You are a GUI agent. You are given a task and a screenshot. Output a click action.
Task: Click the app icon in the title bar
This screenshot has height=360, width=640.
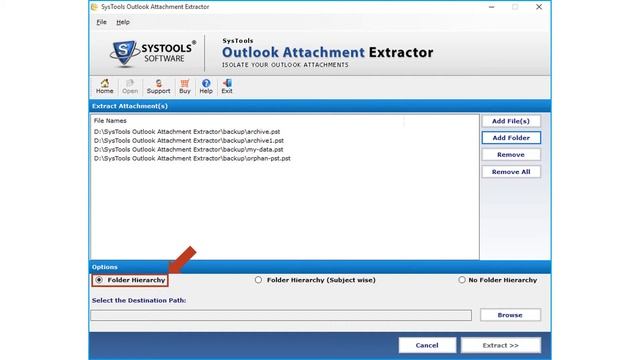click(x=94, y=7)
